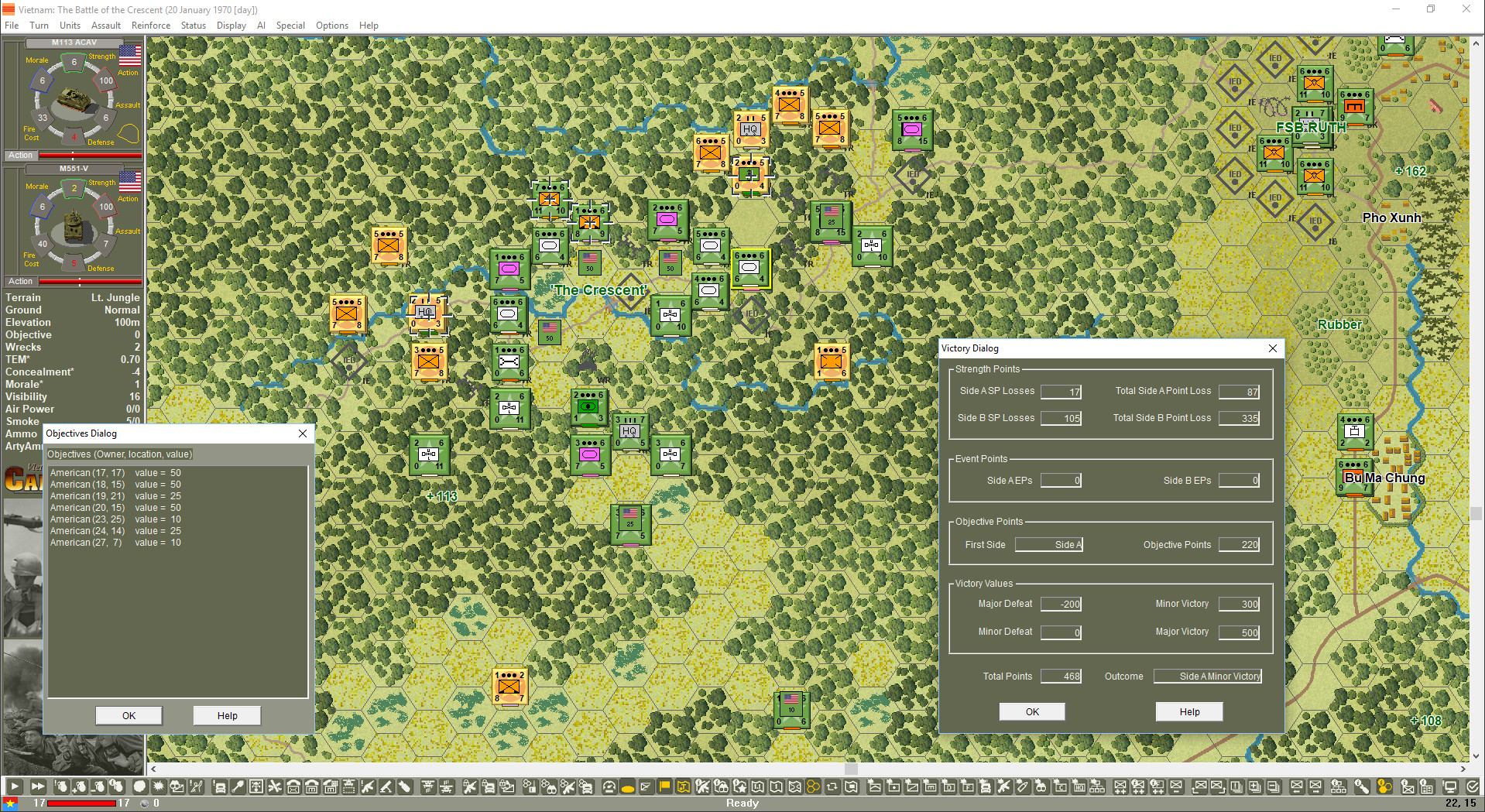Close the Victory Dialog with X

point(1273,348)
